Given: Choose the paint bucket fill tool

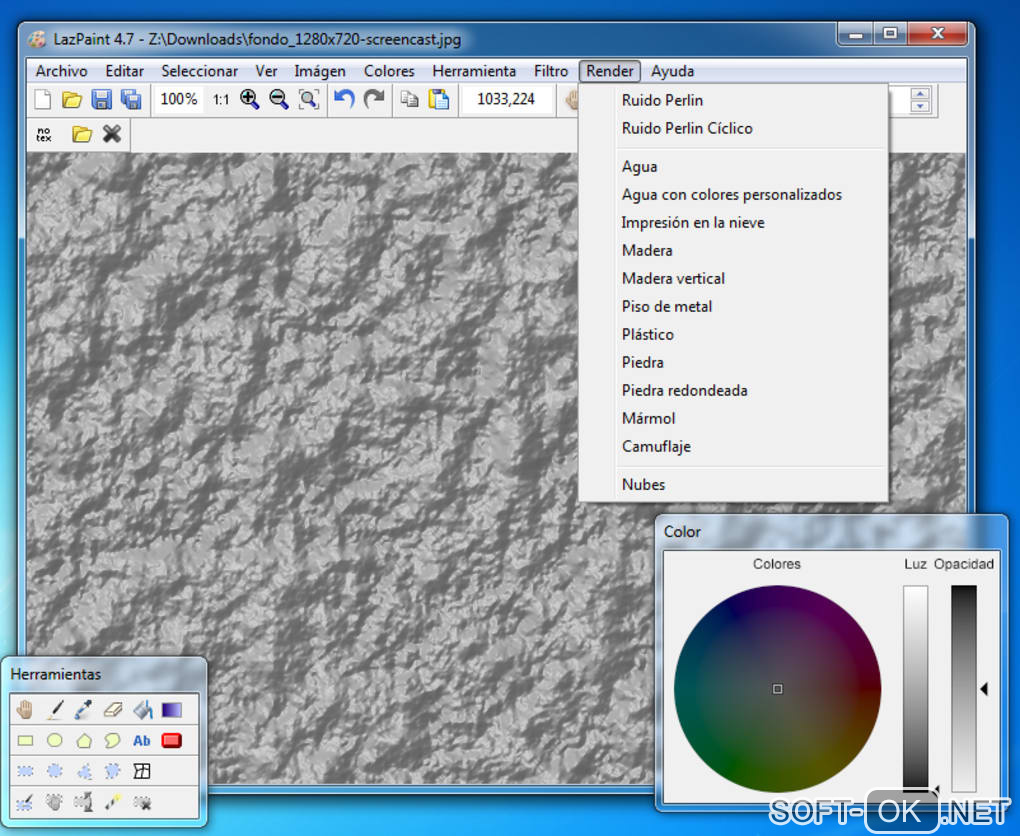Looking at the screenshot, I should click(142, 710).
